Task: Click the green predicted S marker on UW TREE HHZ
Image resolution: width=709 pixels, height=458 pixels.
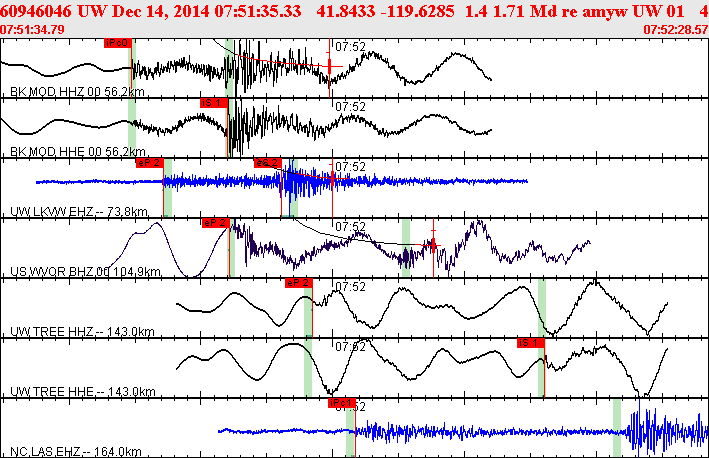Action: pyautogui.click(x=542, y=308)
